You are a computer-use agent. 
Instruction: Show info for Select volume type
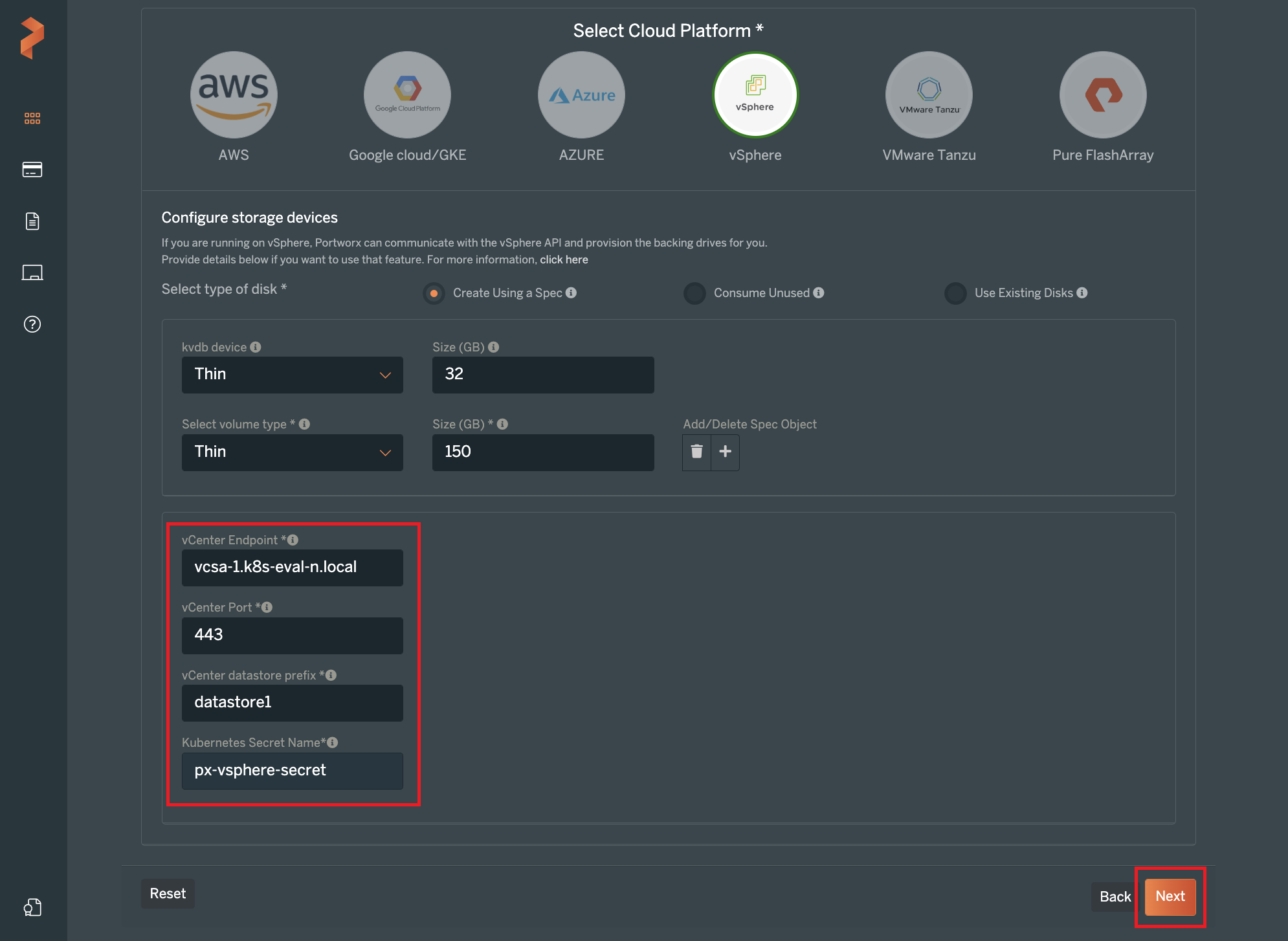304,424
